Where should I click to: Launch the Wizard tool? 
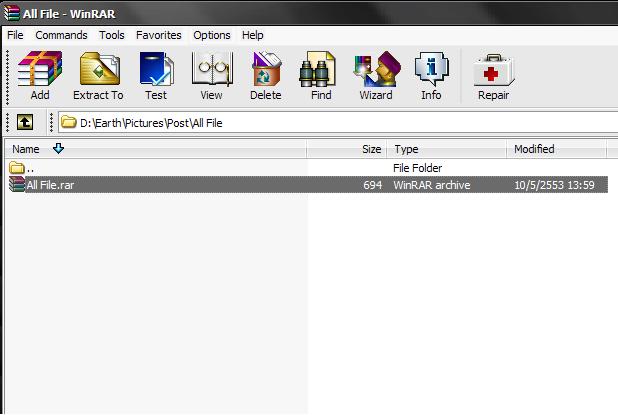(376, 75)
